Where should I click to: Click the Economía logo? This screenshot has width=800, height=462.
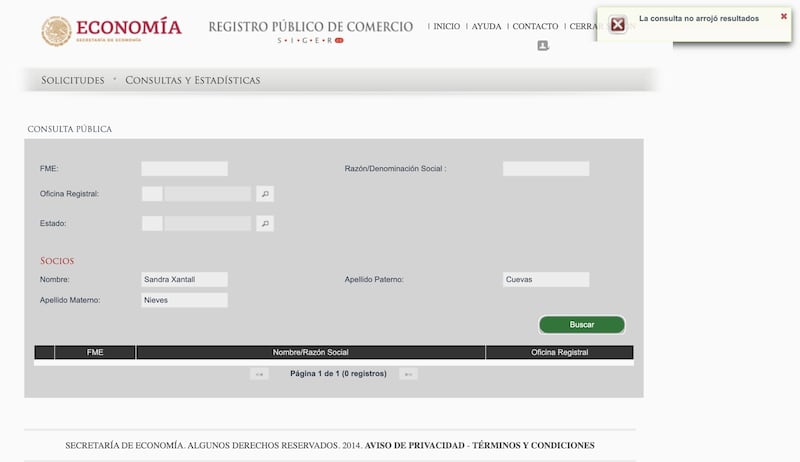(111, 31)
